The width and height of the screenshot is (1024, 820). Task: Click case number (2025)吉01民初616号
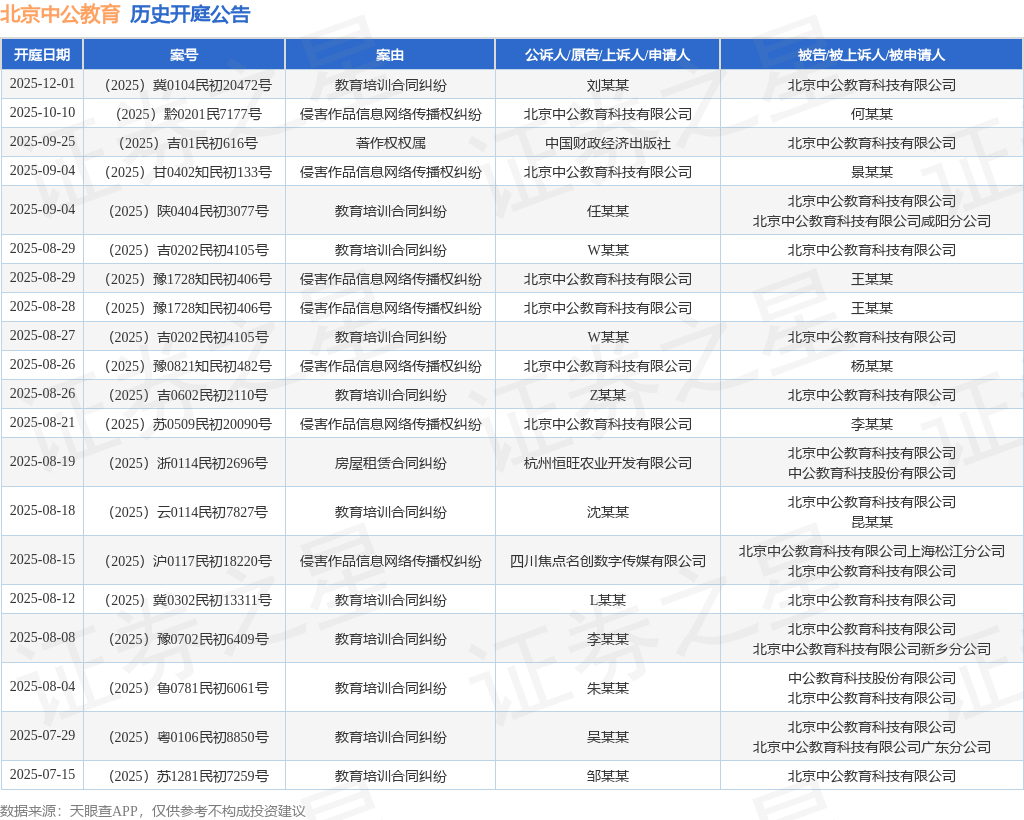187,143
